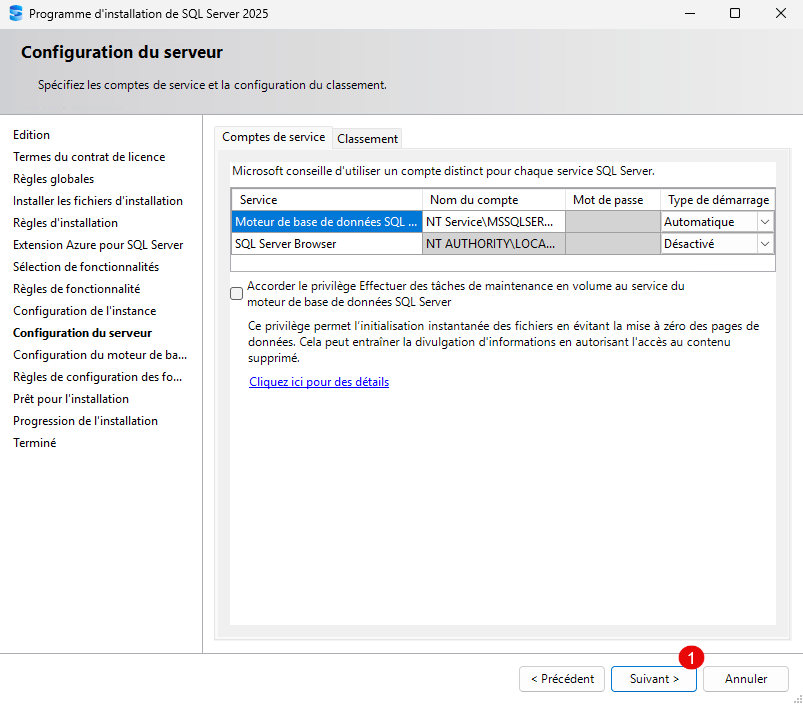This screenshot has height=704, width=803.
Task: Select Extension Azure pour SQL Server step
Action: pyautogui.click(x=98, y=245)
